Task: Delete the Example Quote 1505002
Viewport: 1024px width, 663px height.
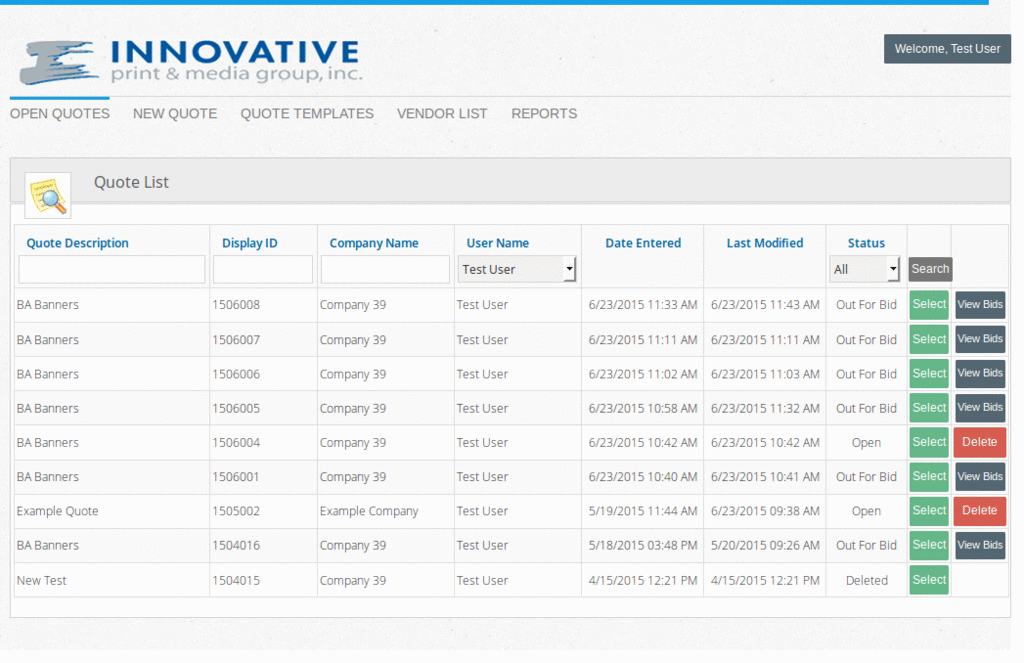Action: [x=980, y=511]
